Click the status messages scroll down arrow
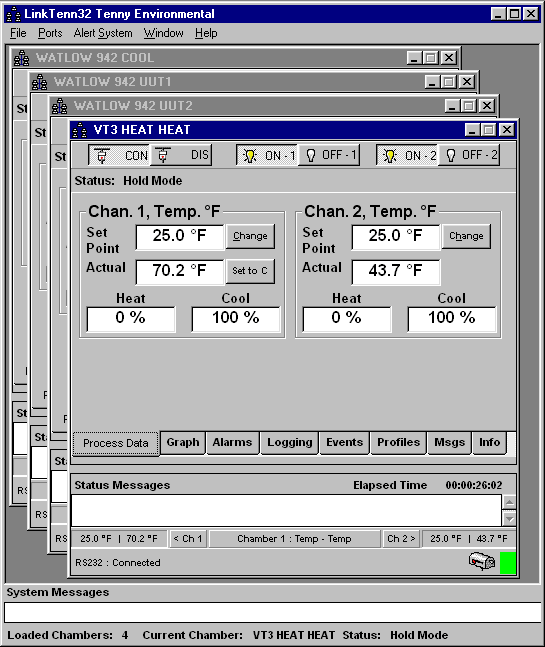The width and height of the screenshot is (545, 647). point(510,519)
